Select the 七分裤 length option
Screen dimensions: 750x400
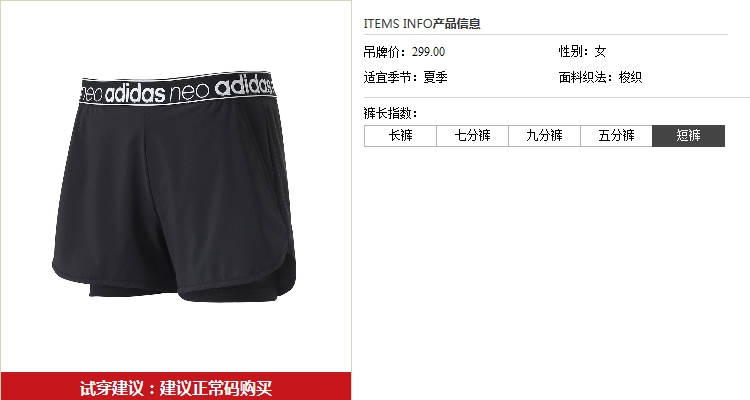(x=473, y=136)
